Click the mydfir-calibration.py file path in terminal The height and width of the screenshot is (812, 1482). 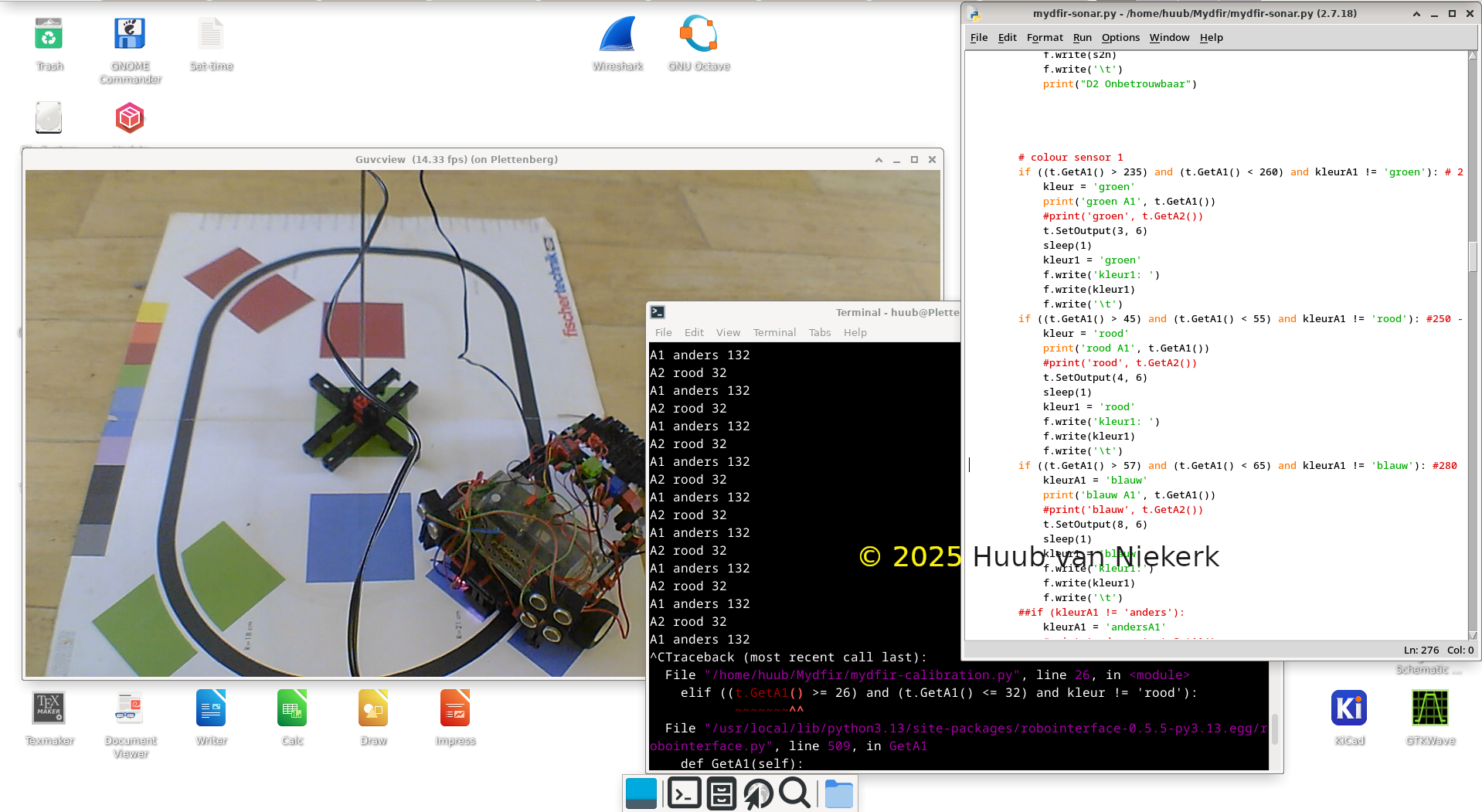click(x=862, y=675)
